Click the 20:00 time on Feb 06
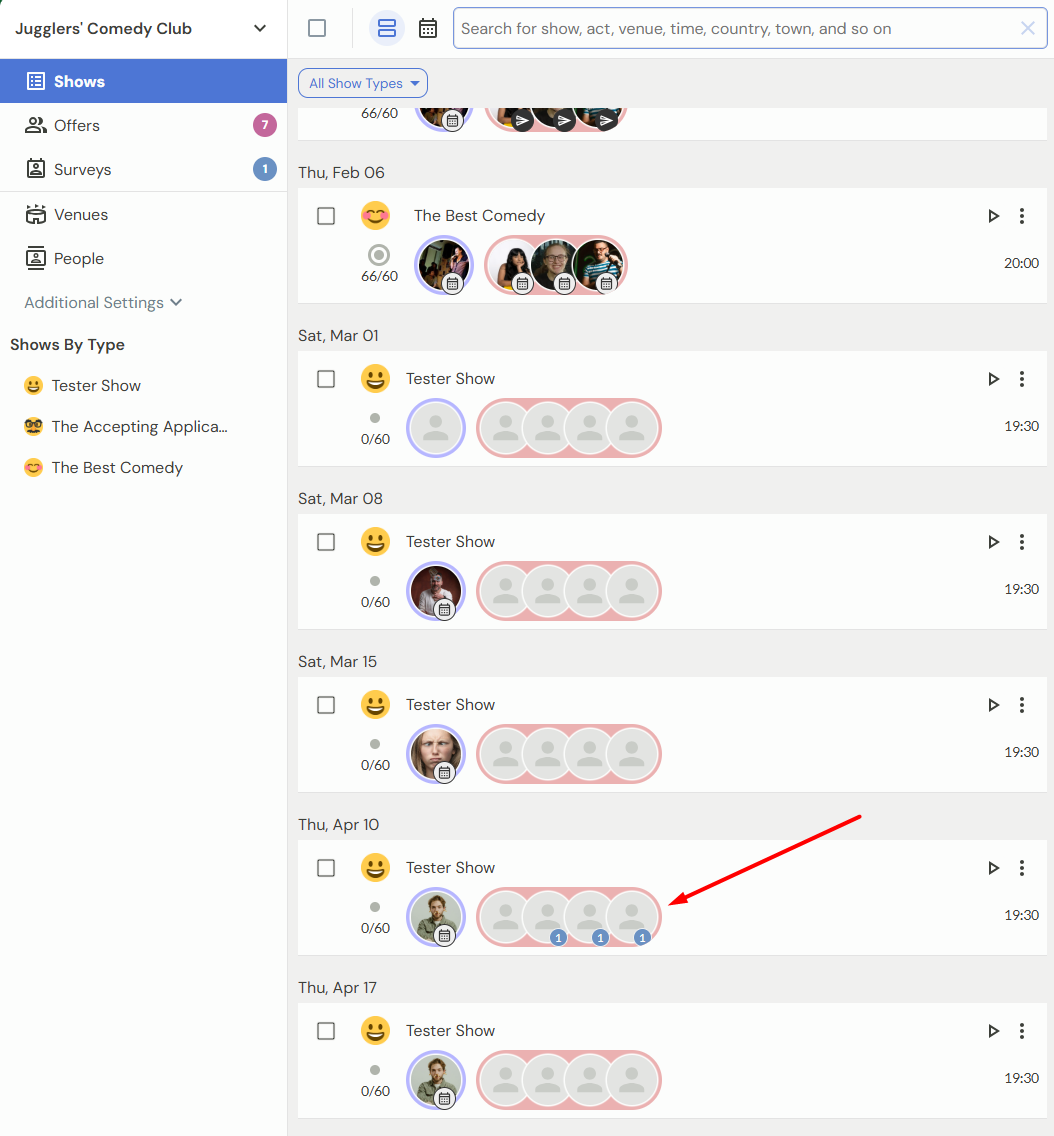Image resolution: width=1054 pixels, height=1136 pixels. [1021, 263]
